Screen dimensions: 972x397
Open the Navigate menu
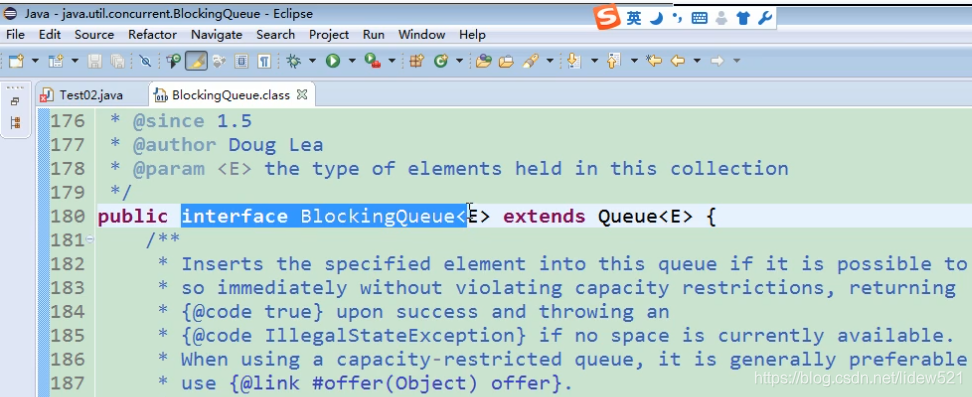click(216, 35)
